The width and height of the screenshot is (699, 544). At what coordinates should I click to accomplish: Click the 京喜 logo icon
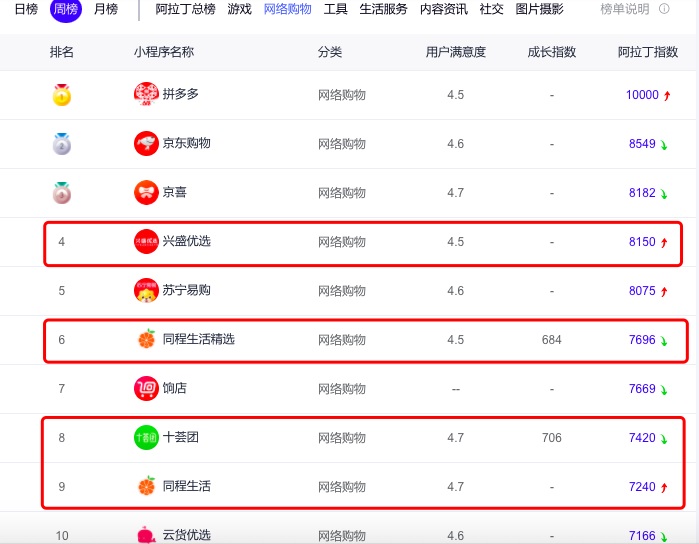146,192
